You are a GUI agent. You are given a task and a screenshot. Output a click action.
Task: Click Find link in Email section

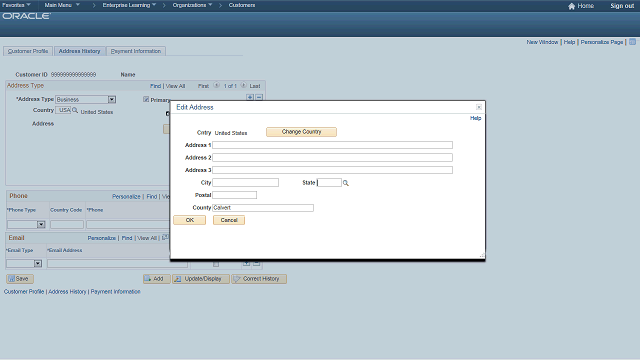[127, 238]
